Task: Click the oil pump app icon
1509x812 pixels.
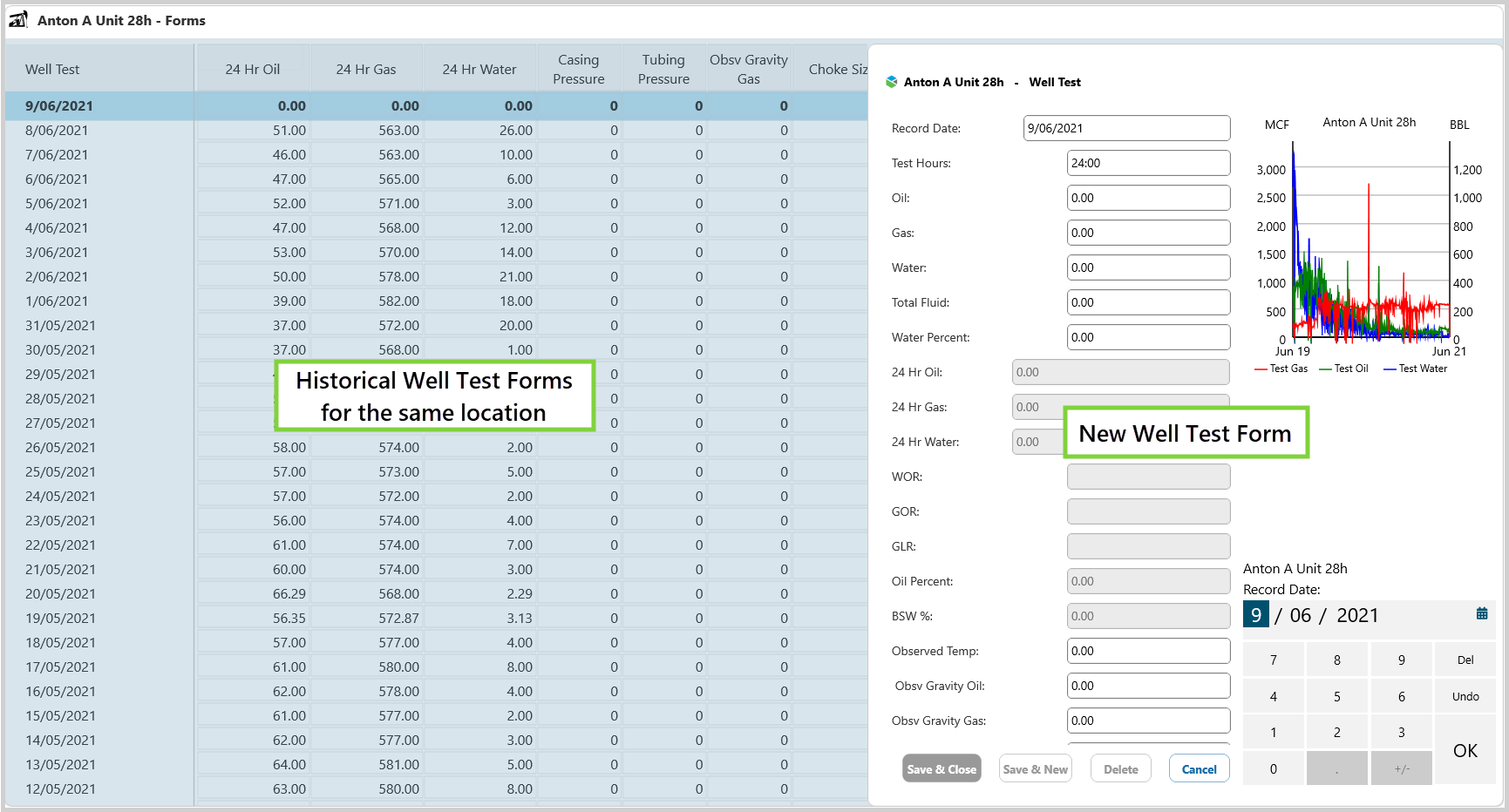Action: pyautogui.click(x=18, y=20)
